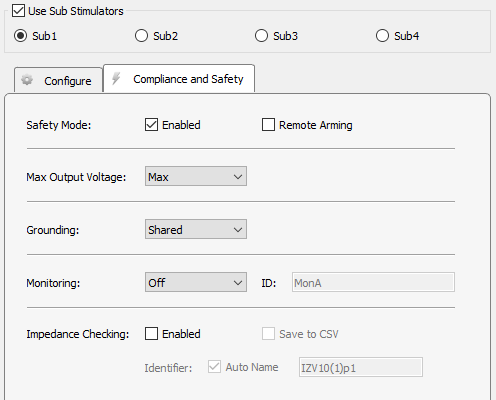Toggle the Auto Name identifier checkbox
This screenshot has width=496, height=400.
click(x=214, y=367)
